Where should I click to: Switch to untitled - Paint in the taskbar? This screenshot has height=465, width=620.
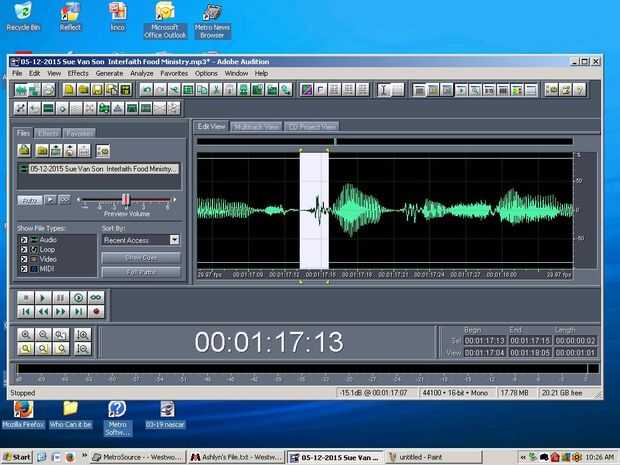tap(433, 457)
